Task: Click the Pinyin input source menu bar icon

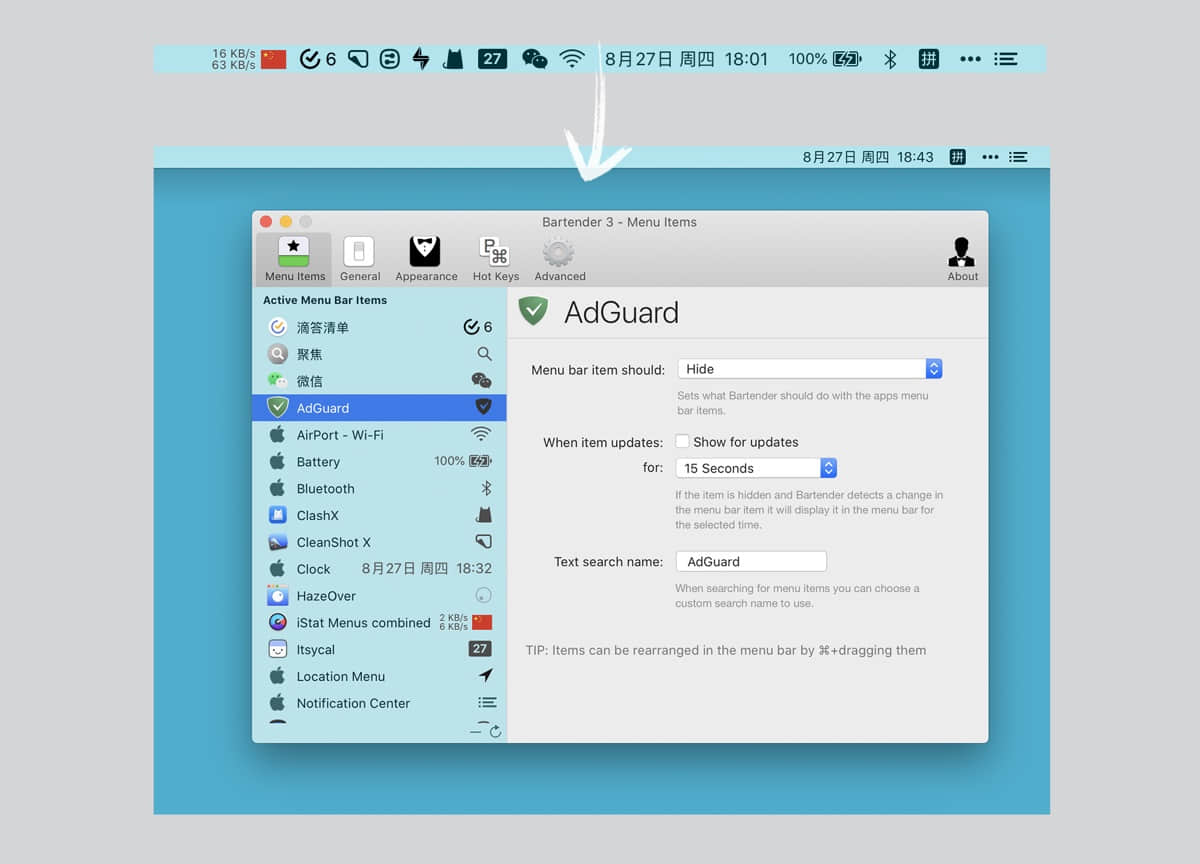Action: coord(958,157)
